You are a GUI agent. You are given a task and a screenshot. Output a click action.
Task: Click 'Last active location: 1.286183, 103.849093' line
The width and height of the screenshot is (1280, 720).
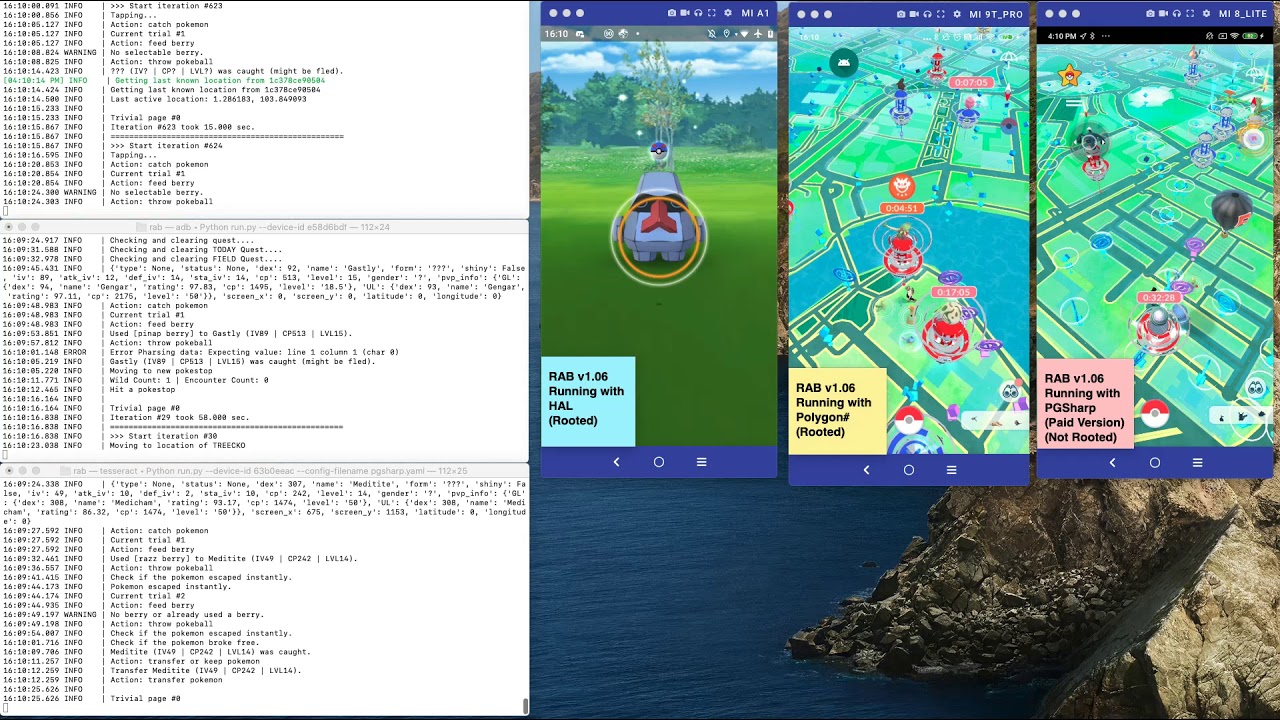click(x=208, y=99)
